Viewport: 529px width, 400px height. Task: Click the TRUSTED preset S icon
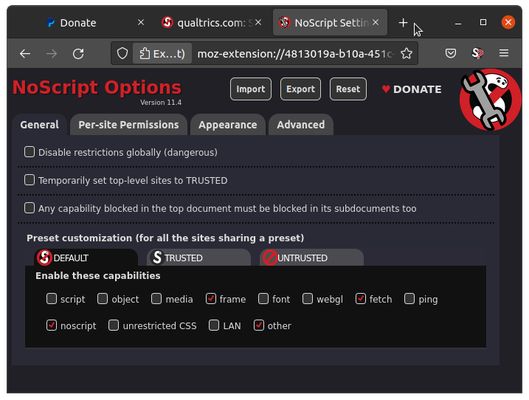[157, 258]
